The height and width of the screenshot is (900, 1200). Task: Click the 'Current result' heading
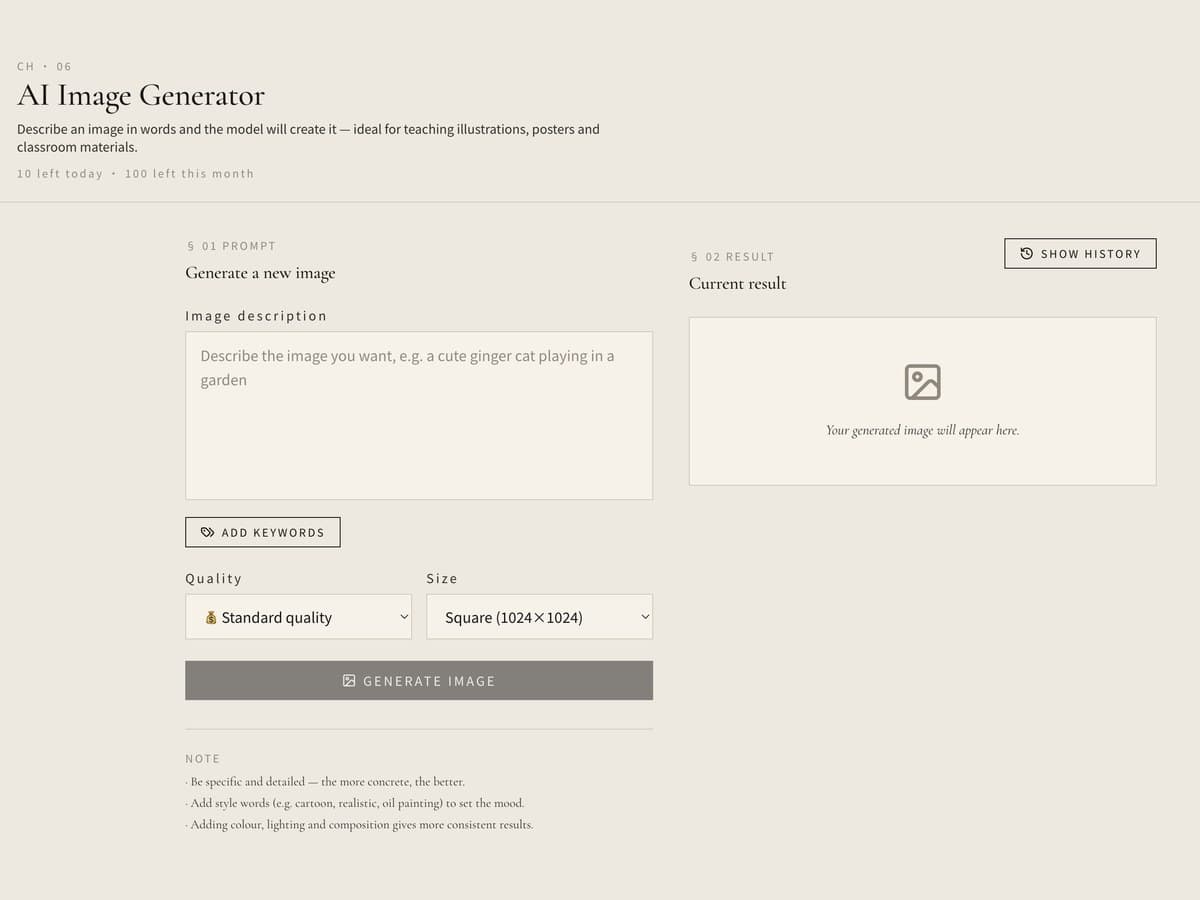pos(738,284)
